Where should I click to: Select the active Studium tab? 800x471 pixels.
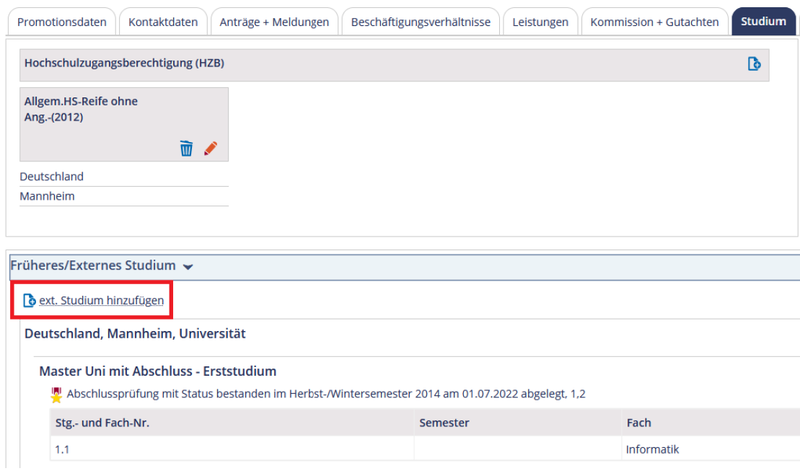pyautogui.click(x=764, y=22)
